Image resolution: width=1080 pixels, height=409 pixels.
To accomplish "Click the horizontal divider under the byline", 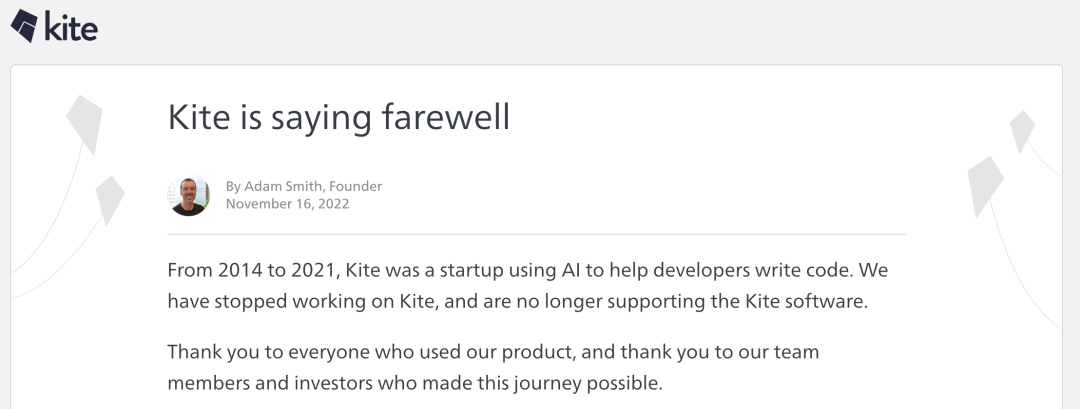I will (x=536, y=234).
